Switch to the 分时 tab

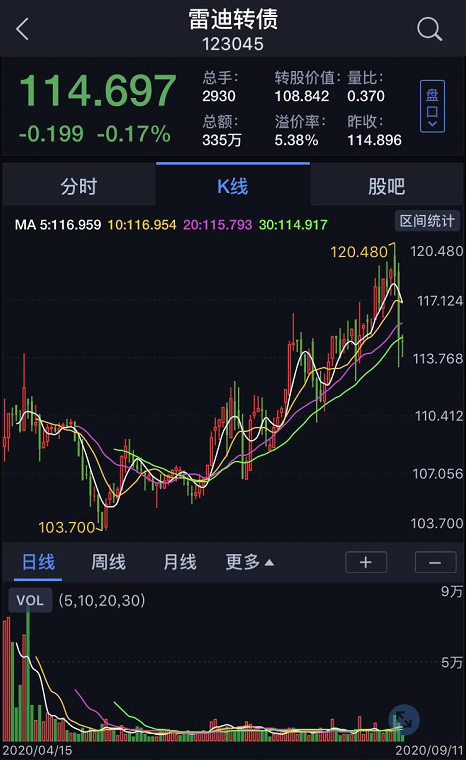click(x=79, y=186)
